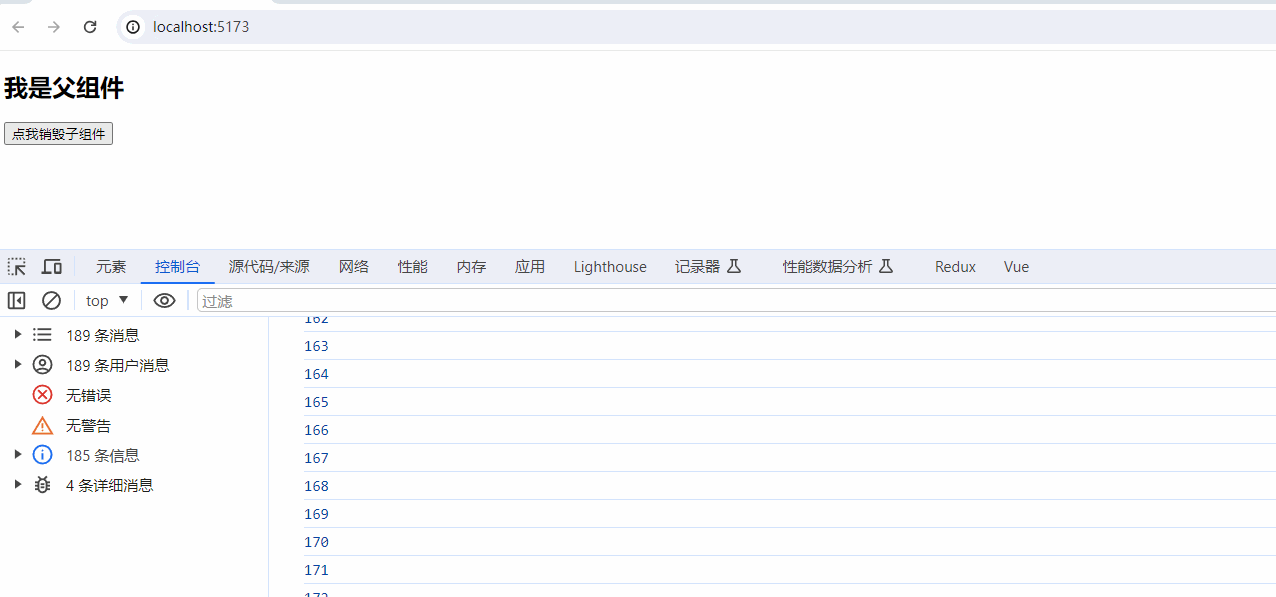Click the blue info icon beside 185 条信息
Screen dimensions: 1276x597
coord(42,455)
